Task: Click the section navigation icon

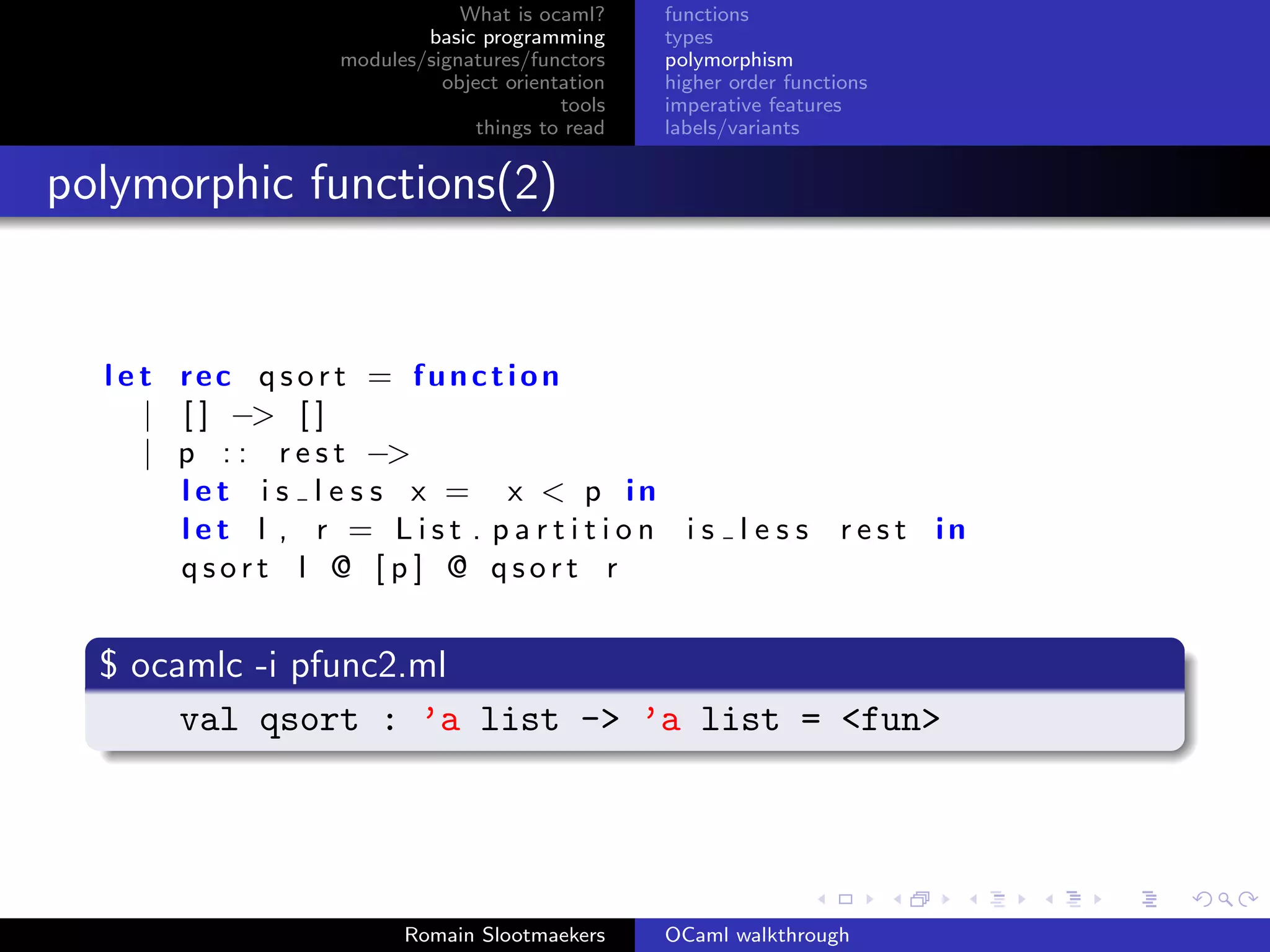Action: click(1073, 899)
